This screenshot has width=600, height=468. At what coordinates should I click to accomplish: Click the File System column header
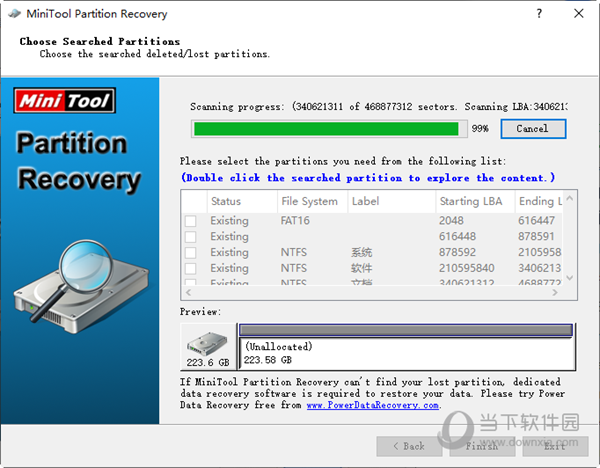point(313,201)
